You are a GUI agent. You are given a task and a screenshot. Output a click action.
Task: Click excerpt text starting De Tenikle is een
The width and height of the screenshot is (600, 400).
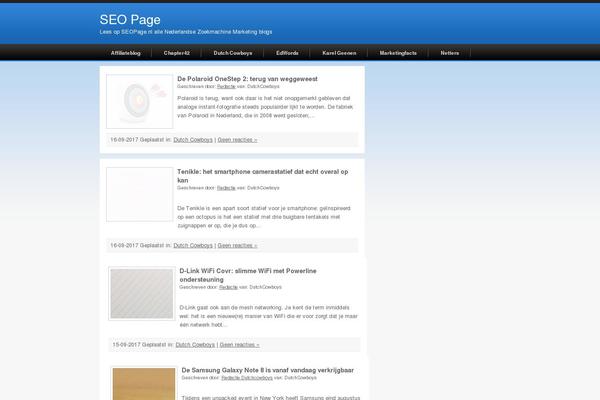(264, 217)
